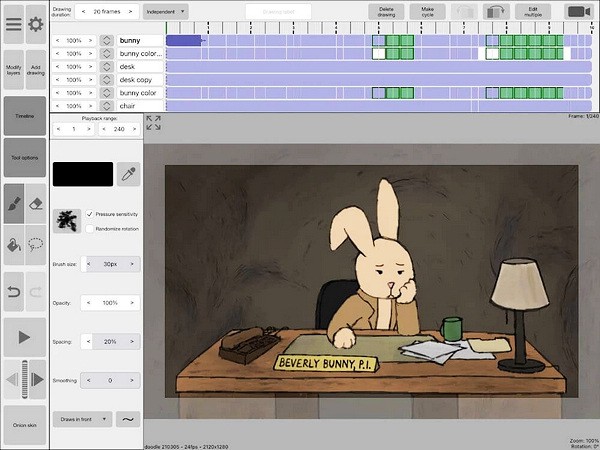This screenshot has height=450, width=600.
Task: Enable the Randomize rotation checkbox
Action: click(x=90, y=228)
